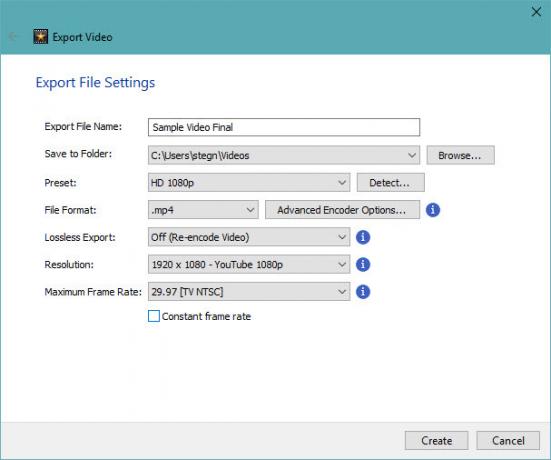Click the Browse... button
Image resolution: width=551 pixels, height=460 pixels.
point(460,155)
